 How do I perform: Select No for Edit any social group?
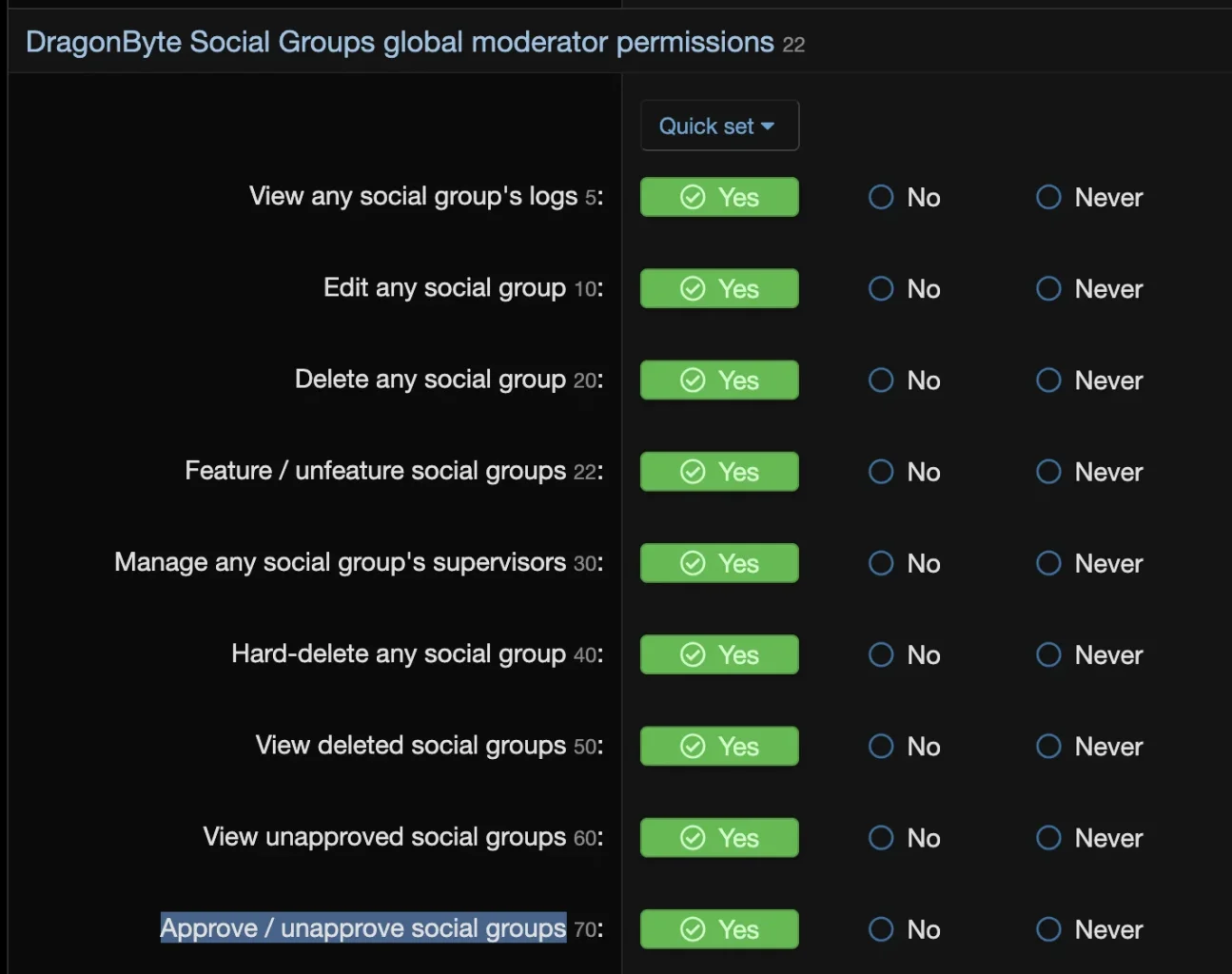[x=905, y=288]
